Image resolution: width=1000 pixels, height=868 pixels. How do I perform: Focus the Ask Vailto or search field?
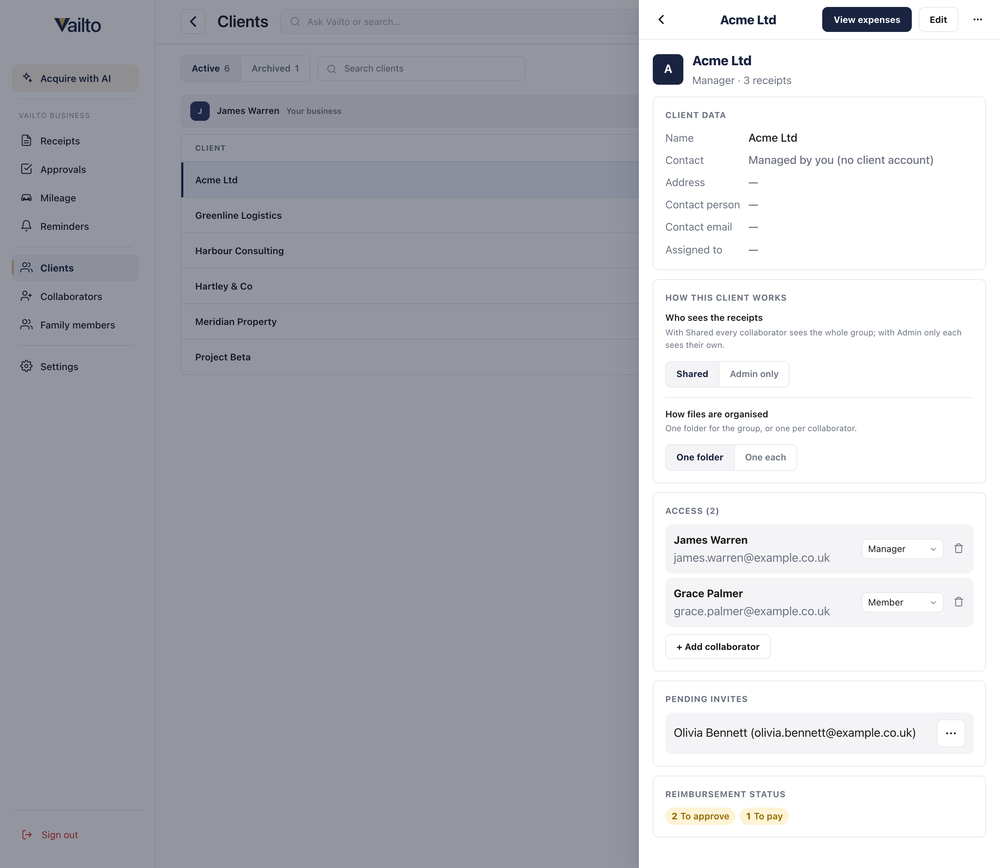pos(459,22)
